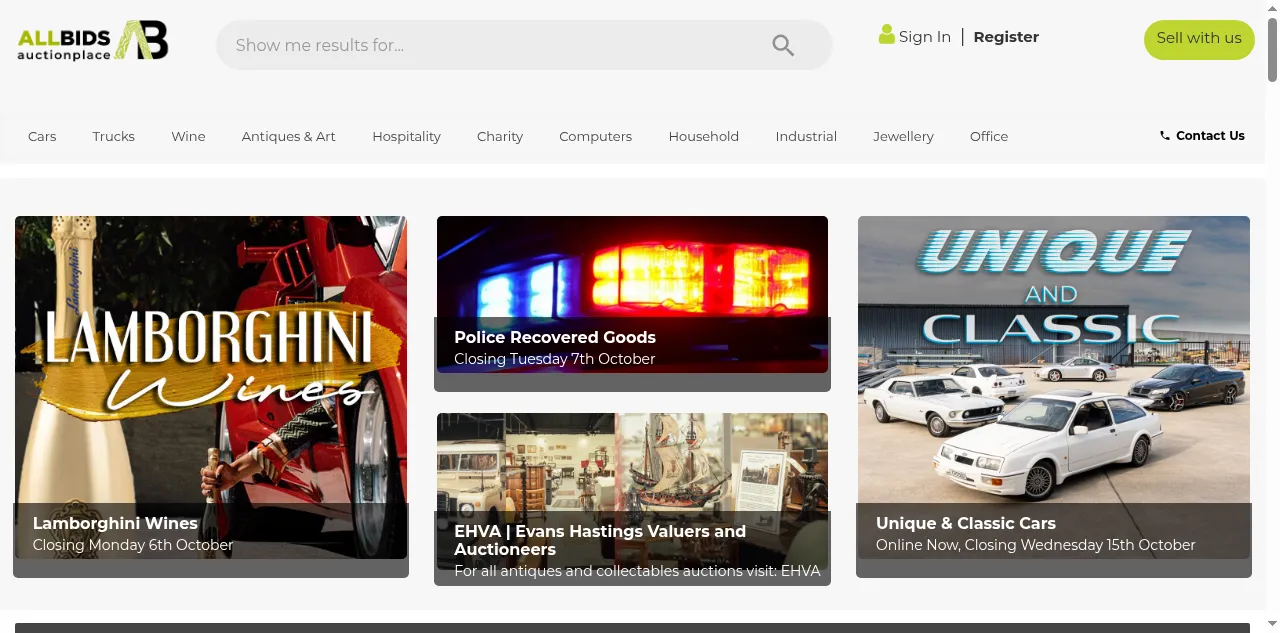Open the Hospitality category

tap(406, 136)
